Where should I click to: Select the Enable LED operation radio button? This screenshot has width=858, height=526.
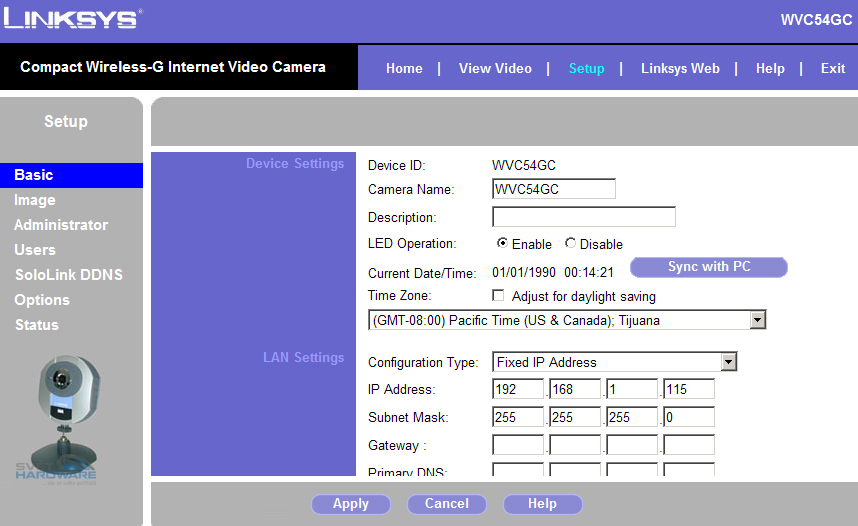click(502, 243)
